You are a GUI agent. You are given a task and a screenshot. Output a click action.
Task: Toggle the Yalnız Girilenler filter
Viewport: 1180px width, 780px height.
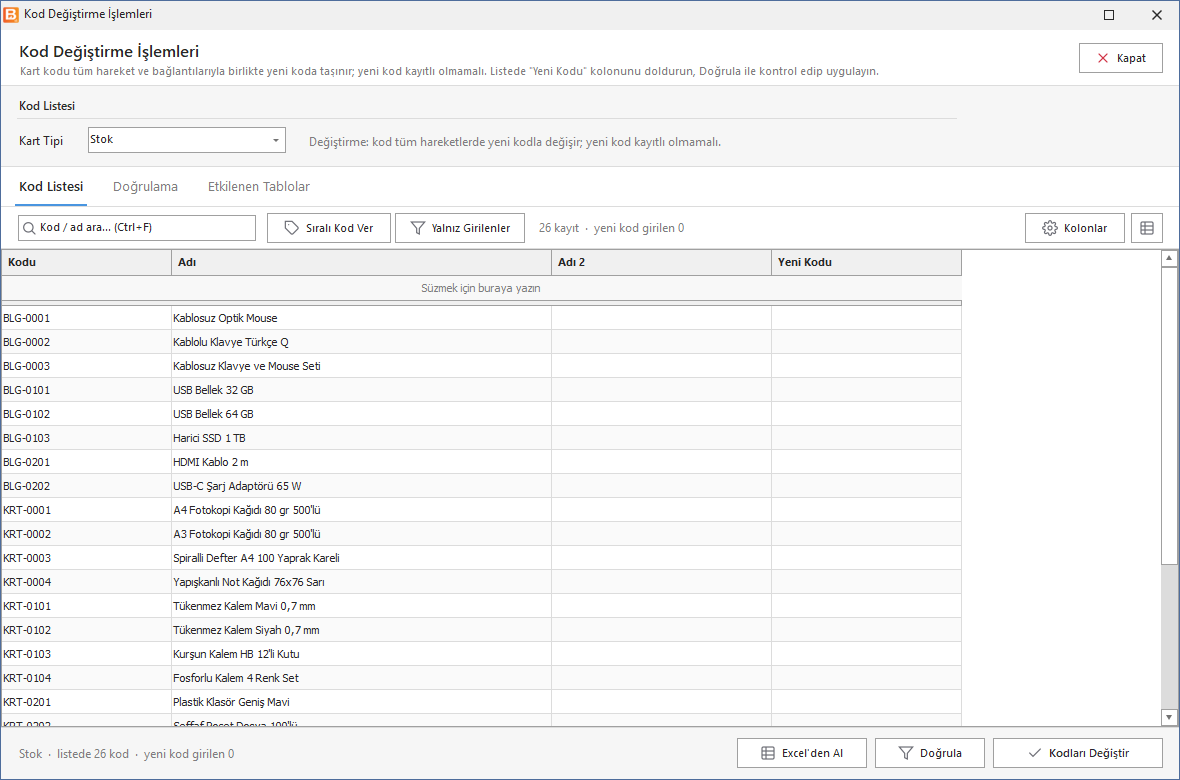click(x=460, y=228)
